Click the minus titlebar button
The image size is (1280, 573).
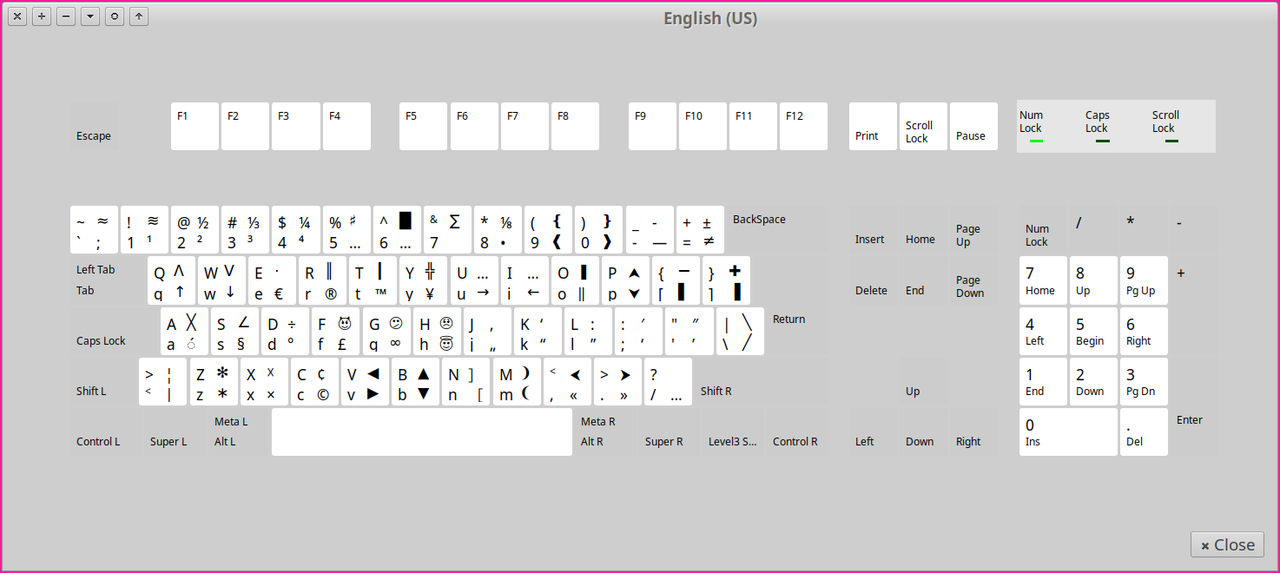[66, 16]
